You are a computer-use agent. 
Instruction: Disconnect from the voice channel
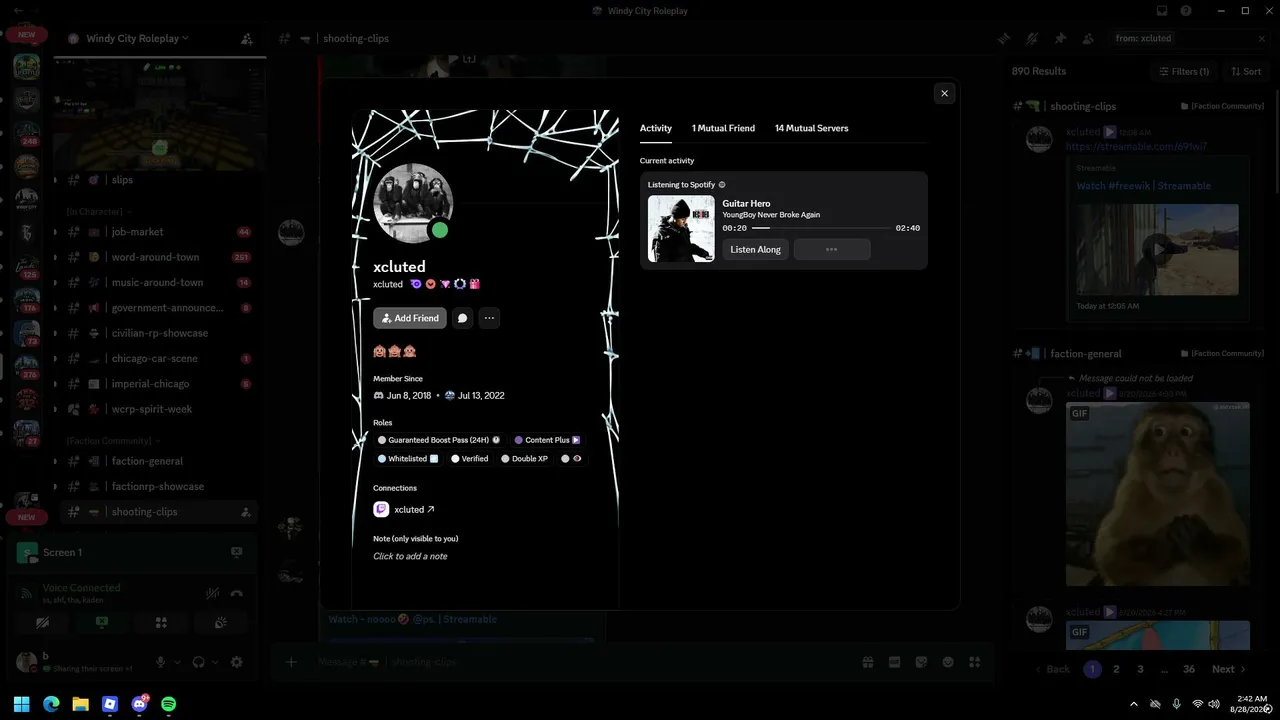pyautogui.click(x=237, y=593)
